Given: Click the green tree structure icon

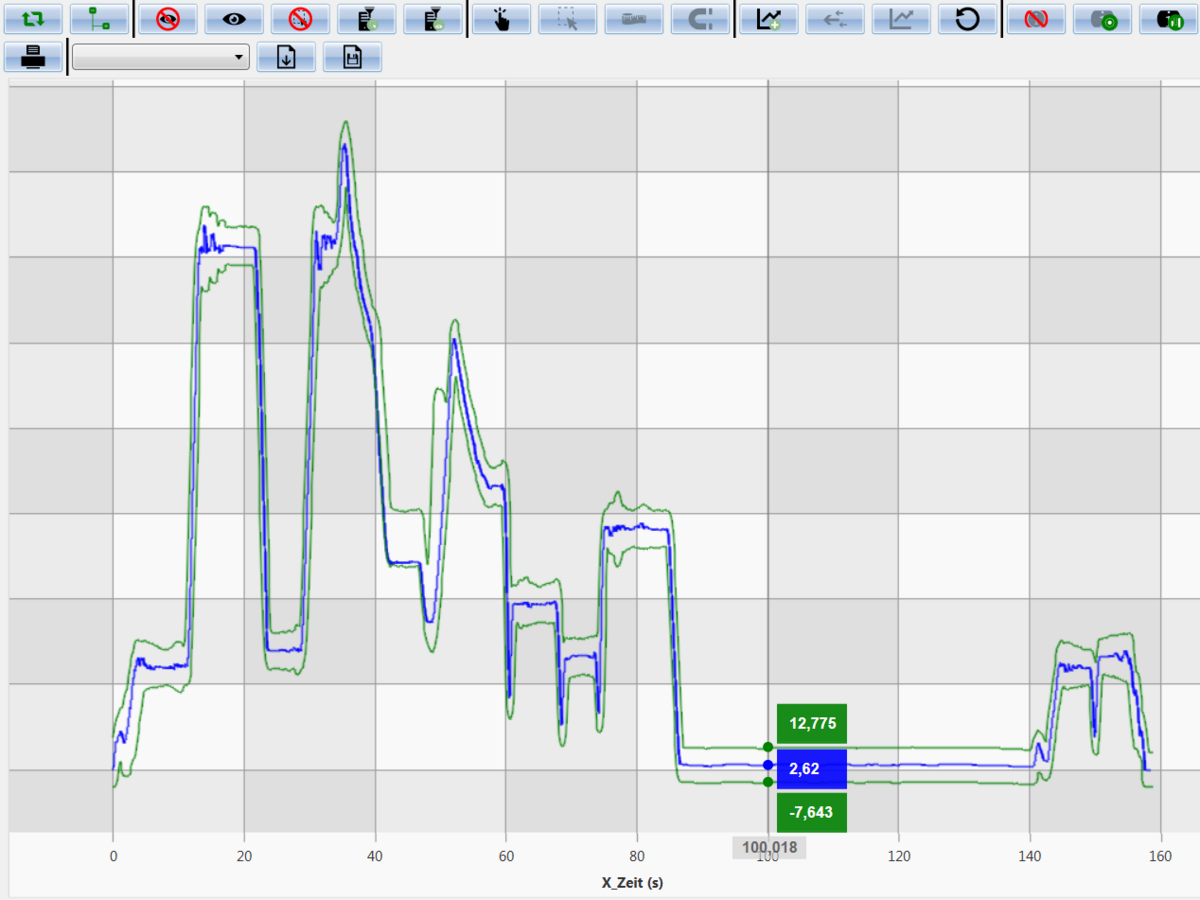Looking at the screenshot, I should (99, 19).
